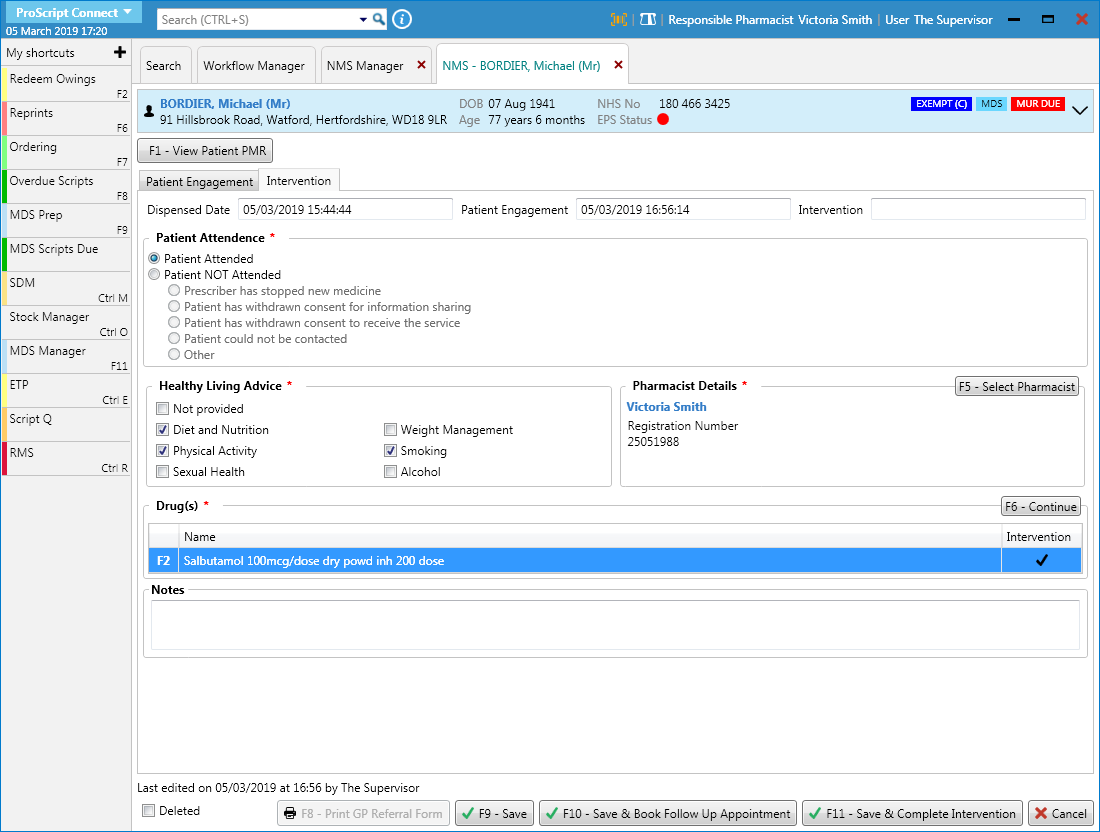This screenshot has width=1100, height=832.
Task: Click the MUR DUE badge
Action: tap(1038, 104)
